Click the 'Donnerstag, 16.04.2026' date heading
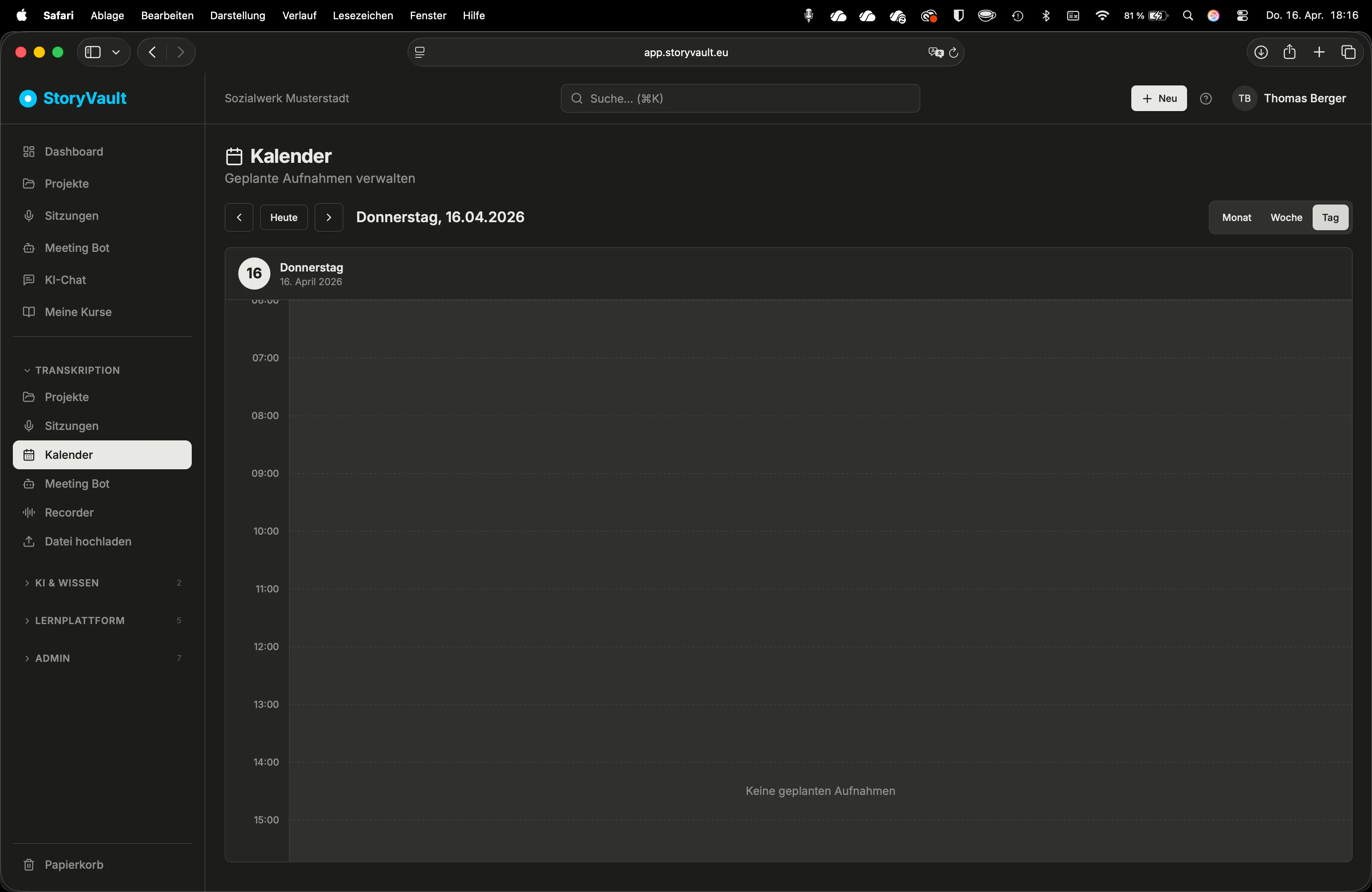Screen dimensions: 1372x892 tap(440, 217)
